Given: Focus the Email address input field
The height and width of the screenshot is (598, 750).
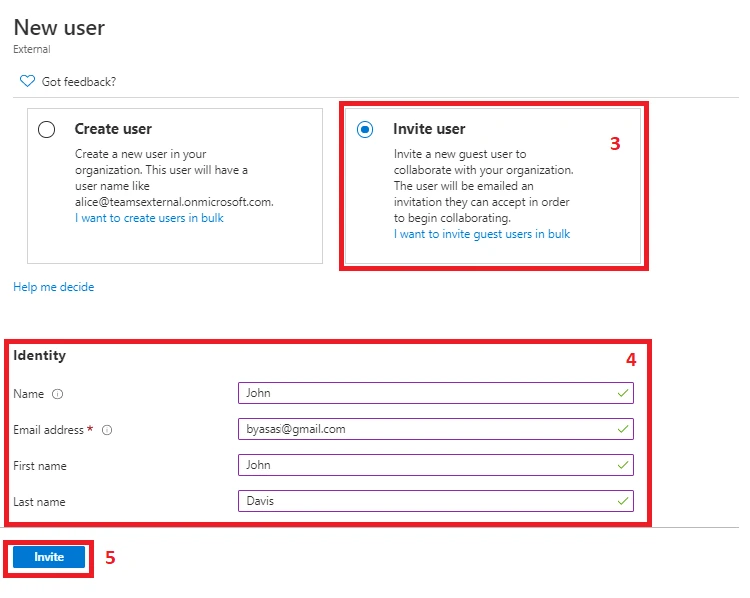Looking at the screenshot, I should pyautogui.click(x=425, y=429).
